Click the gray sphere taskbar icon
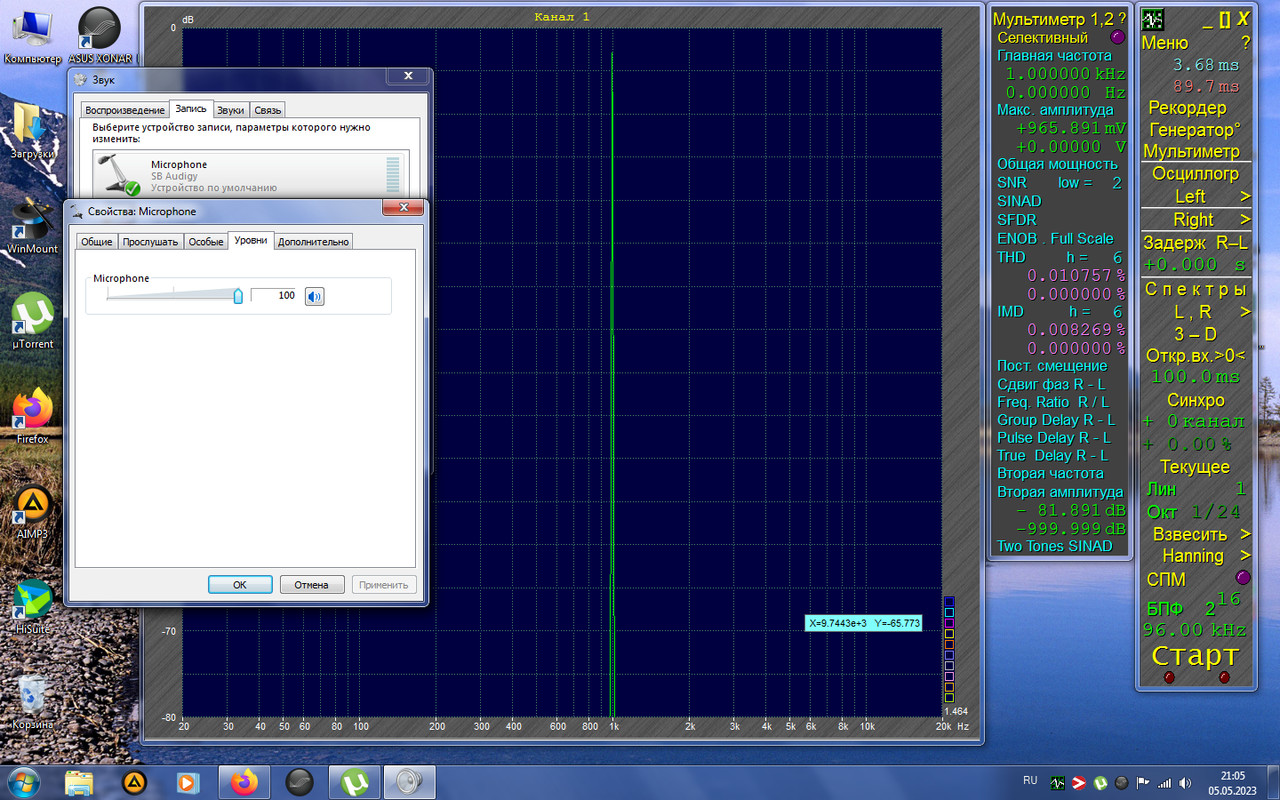 pos(299,781)
